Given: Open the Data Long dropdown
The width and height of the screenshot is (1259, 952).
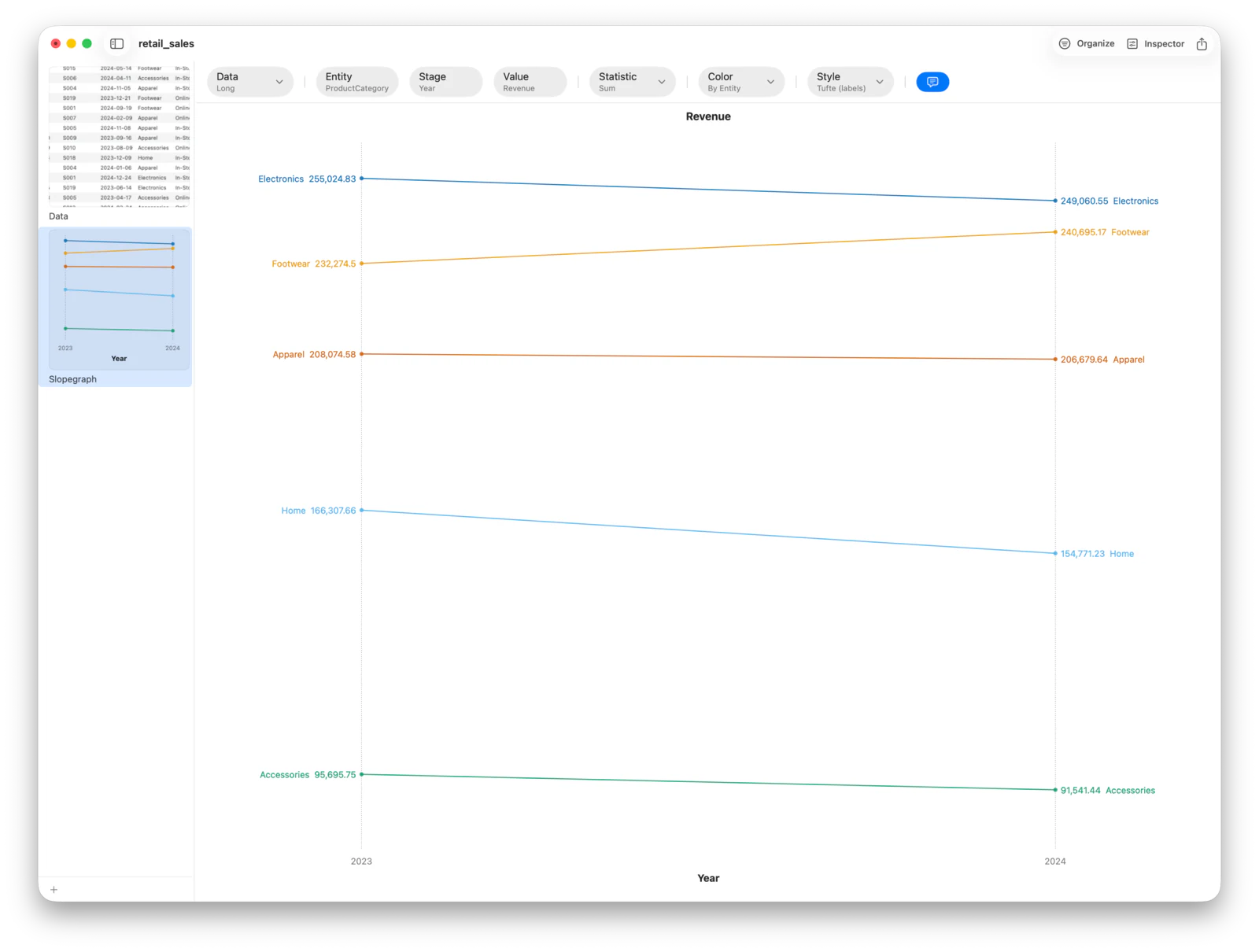Looking at the screenshot, I should coord(250,82).
